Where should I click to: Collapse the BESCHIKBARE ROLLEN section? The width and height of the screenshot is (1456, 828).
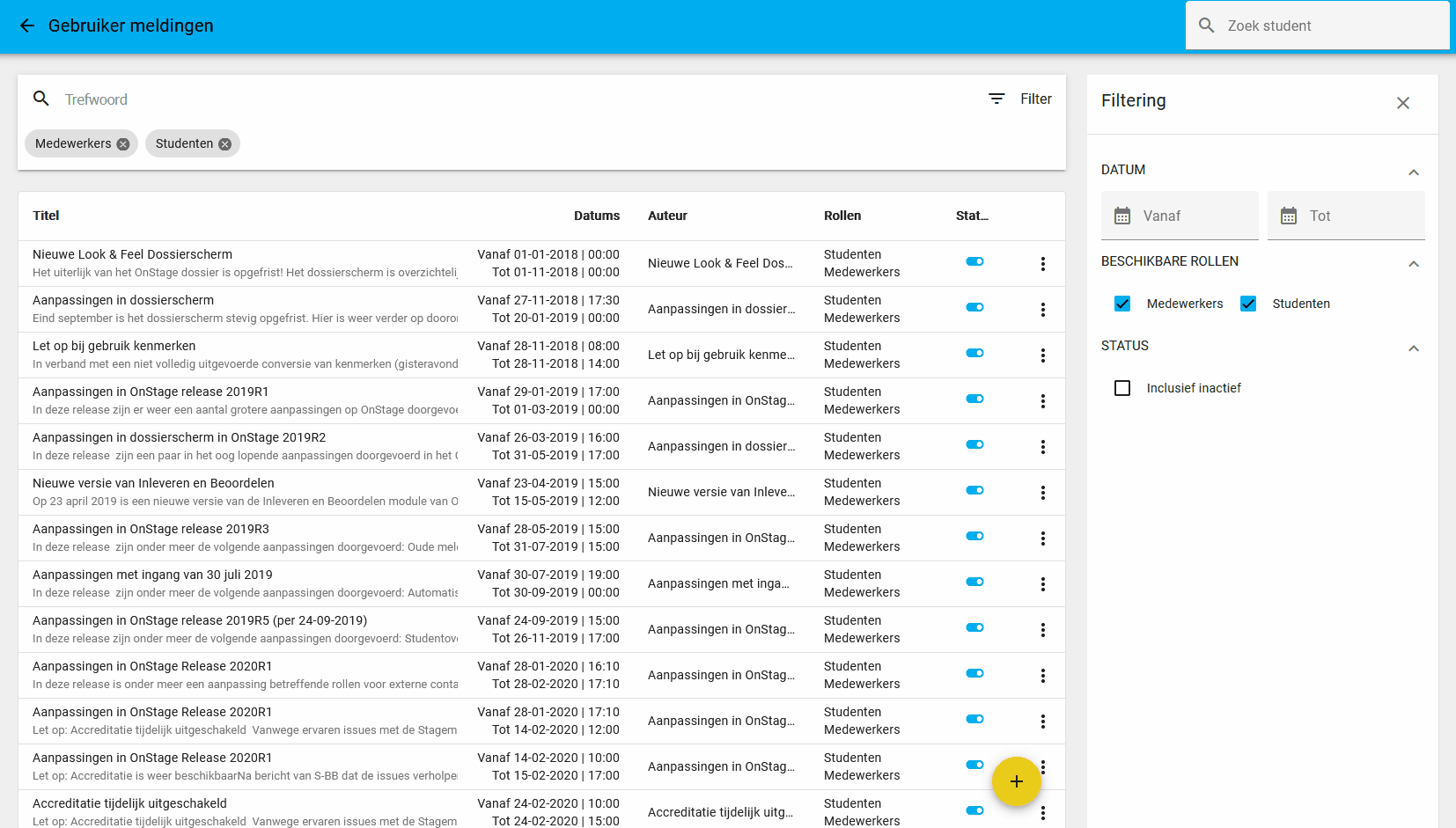click(x=1414, y=264)
